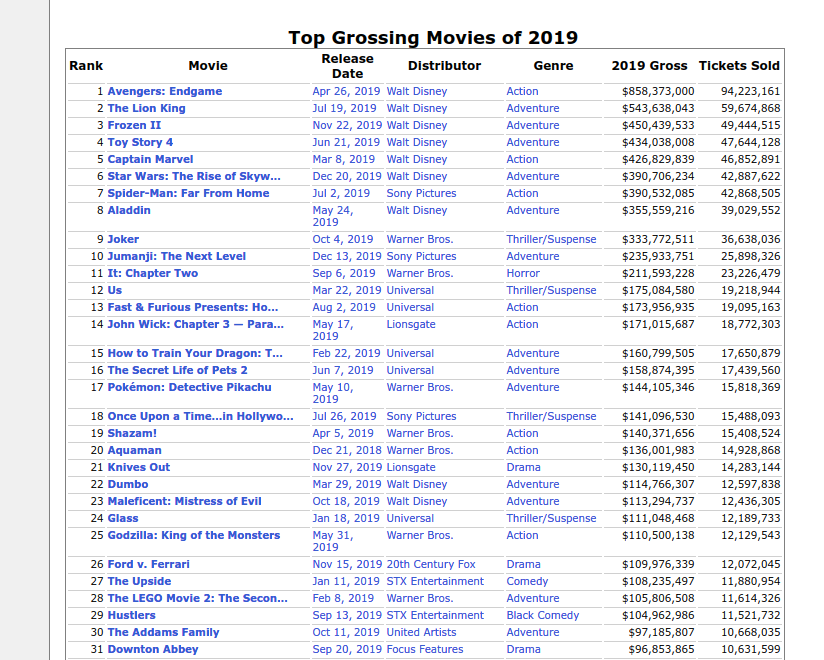Screen dimensions: 824x660
Task: Click release date Jul 19, 2019
Action: tap(344, 108)
